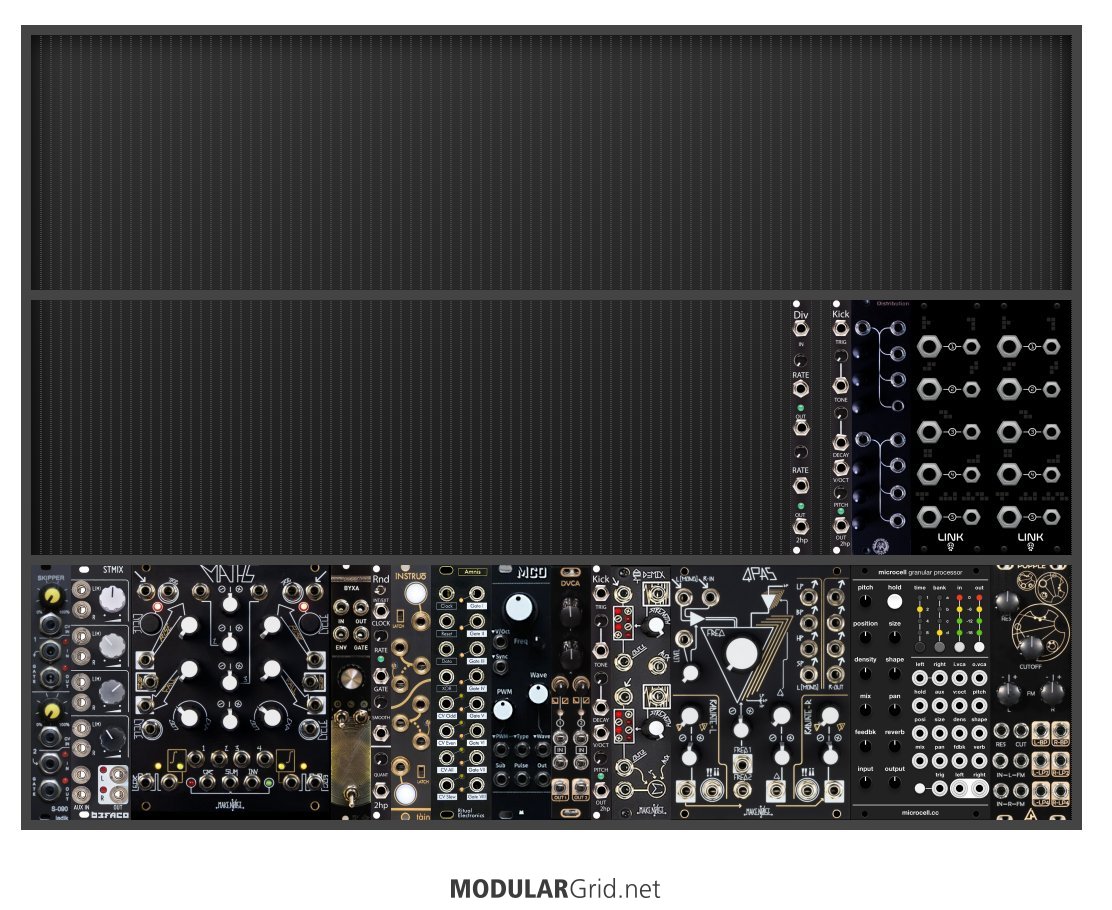This screenshot has width=1112, height=910.
Task: Click the Distribution module's lower-group input jack
Action: point(863,439)
